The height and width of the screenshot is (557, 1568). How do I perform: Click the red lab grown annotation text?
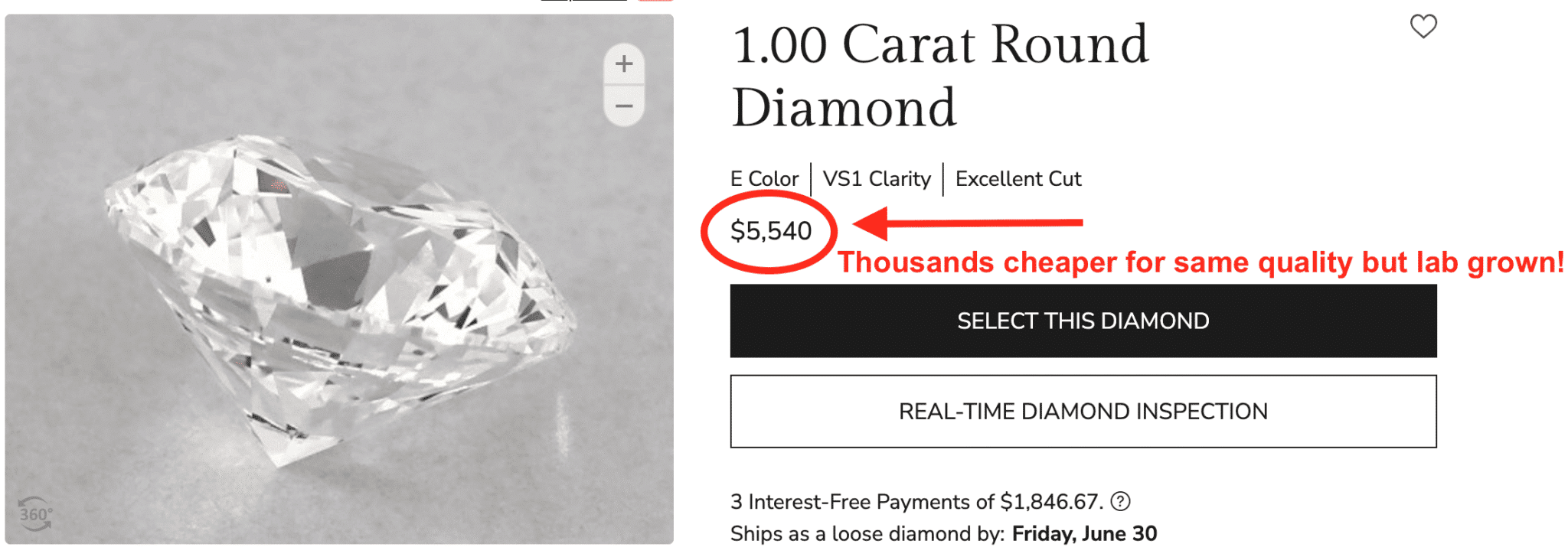coord(1200,262)
